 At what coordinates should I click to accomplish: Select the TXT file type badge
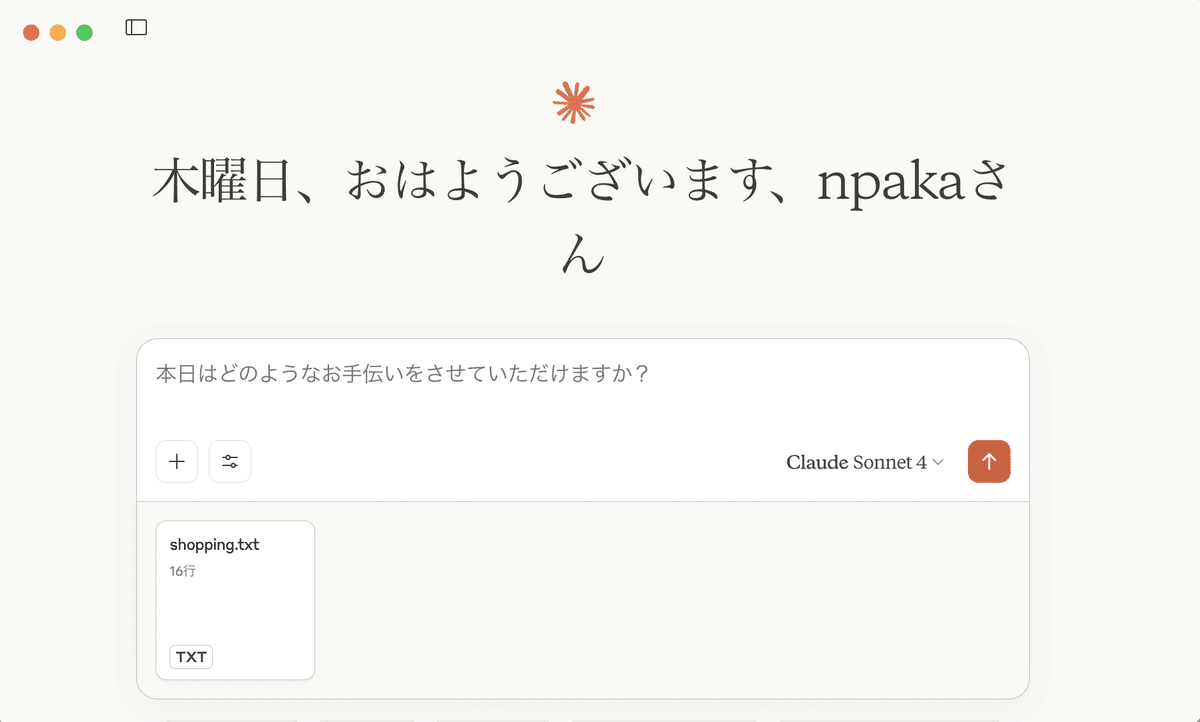[189, 656]
